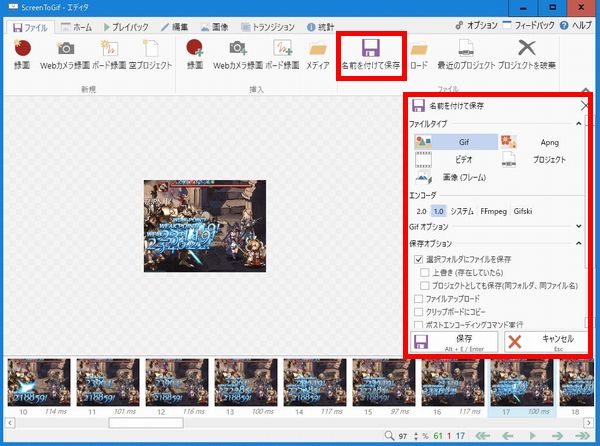Switch to the プレイバック tab
The image size is (600, 446).
(x=126, y=27)
